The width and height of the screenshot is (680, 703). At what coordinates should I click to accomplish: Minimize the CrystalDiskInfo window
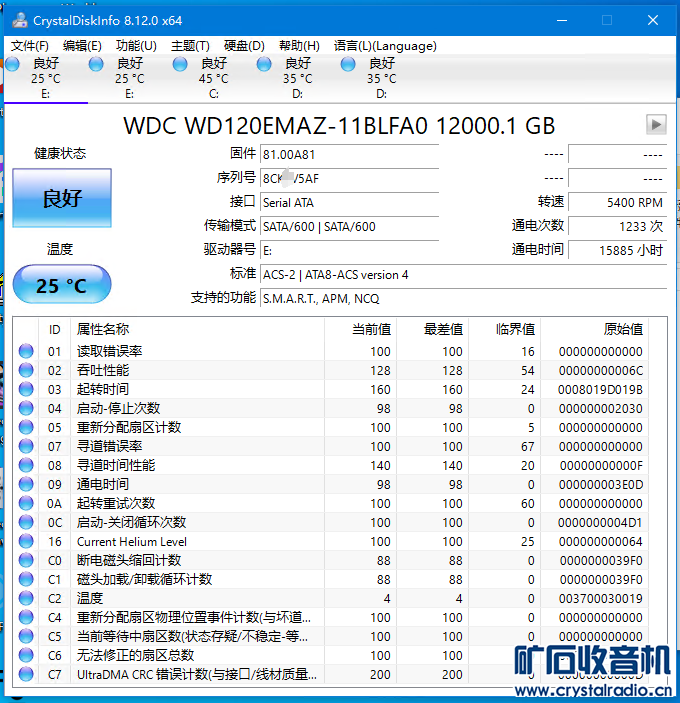coord(562,20)
